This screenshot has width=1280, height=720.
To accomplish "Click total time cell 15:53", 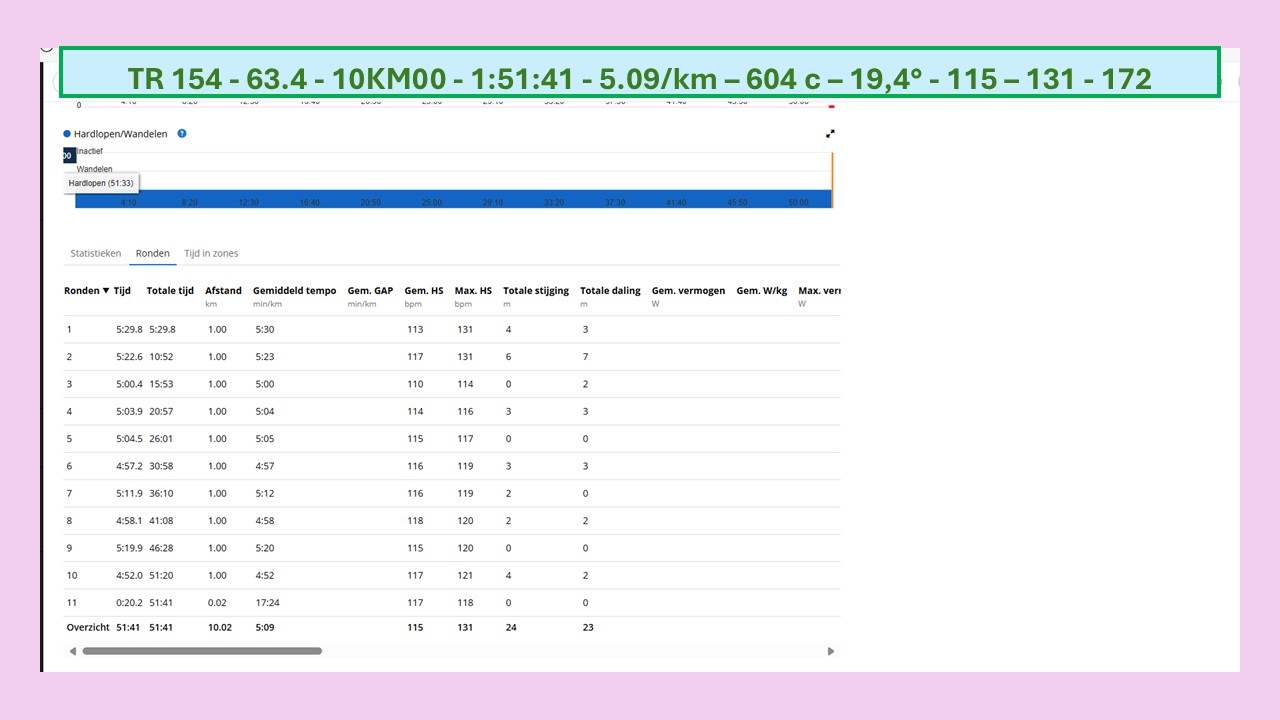I will pos(161,384).
